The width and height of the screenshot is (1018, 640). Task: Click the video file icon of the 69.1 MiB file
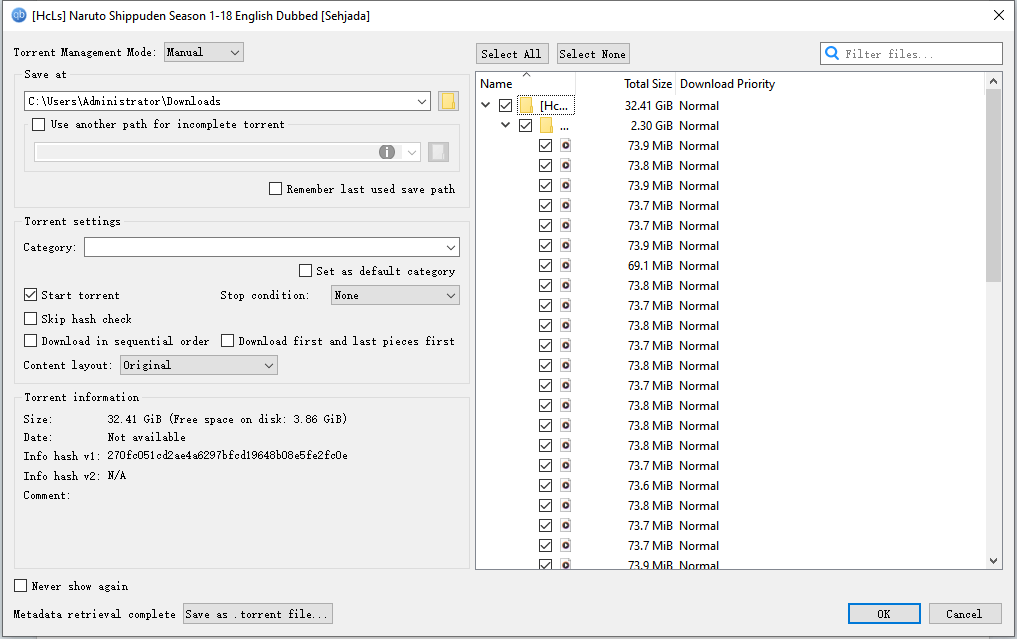pyautogui.click(x=565, y=266)
